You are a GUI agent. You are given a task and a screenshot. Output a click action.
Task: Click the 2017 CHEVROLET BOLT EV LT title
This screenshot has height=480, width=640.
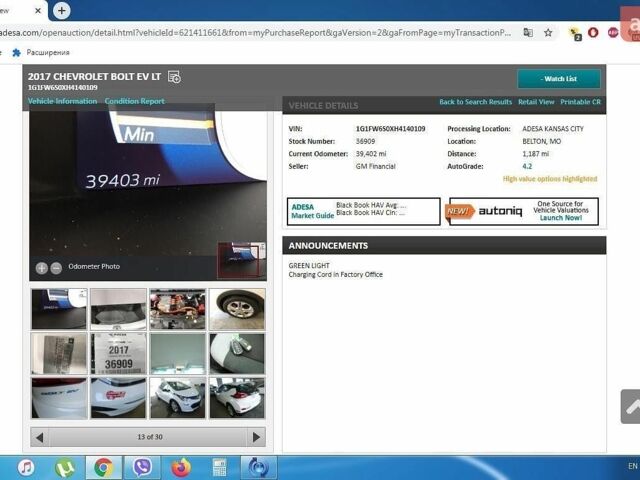click(x=94, y=77)
